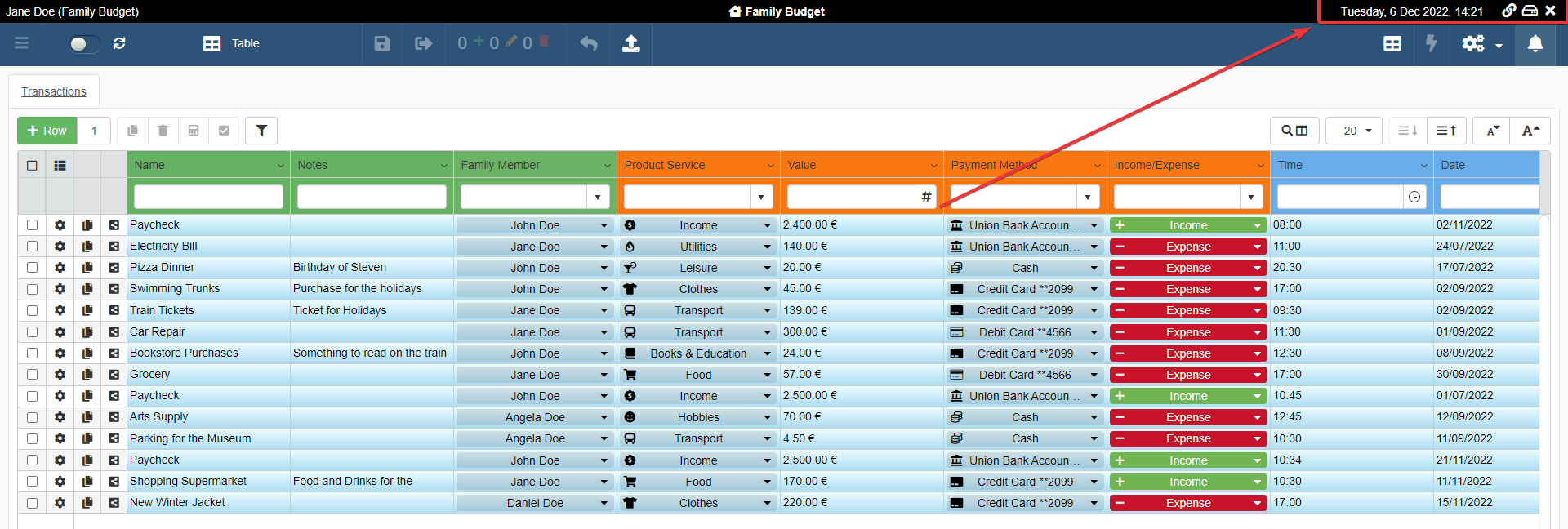Viewport: 1568px width, 529px height.
Task: Click the refresh sync icon
Action: point(119,44)
